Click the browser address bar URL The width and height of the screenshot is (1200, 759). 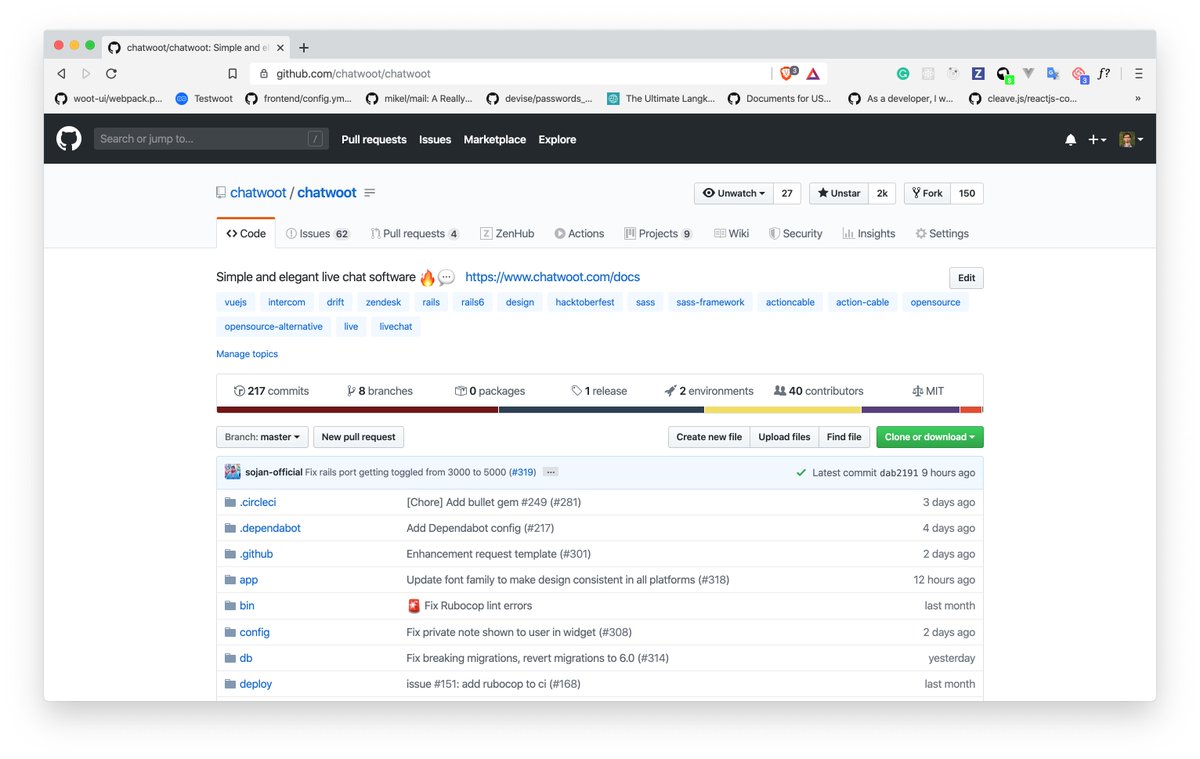point(353,74)
